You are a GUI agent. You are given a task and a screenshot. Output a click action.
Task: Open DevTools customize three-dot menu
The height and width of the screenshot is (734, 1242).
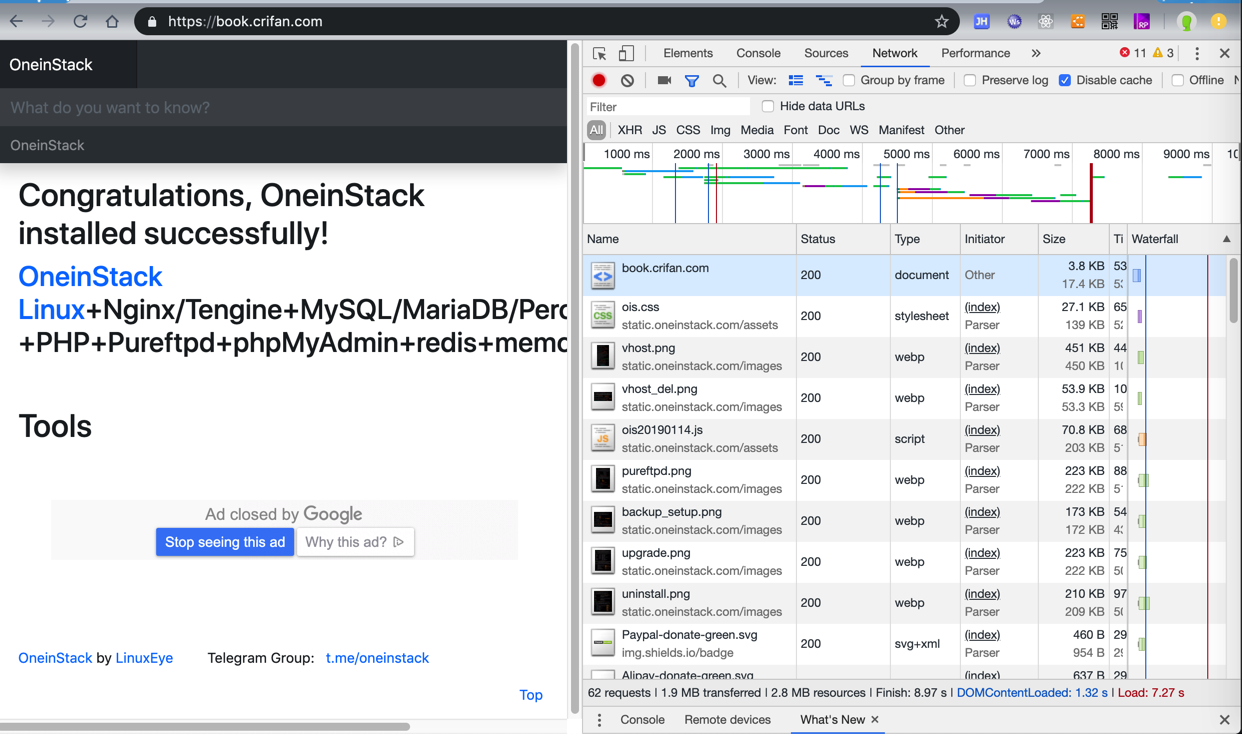tap(1197, 53)
